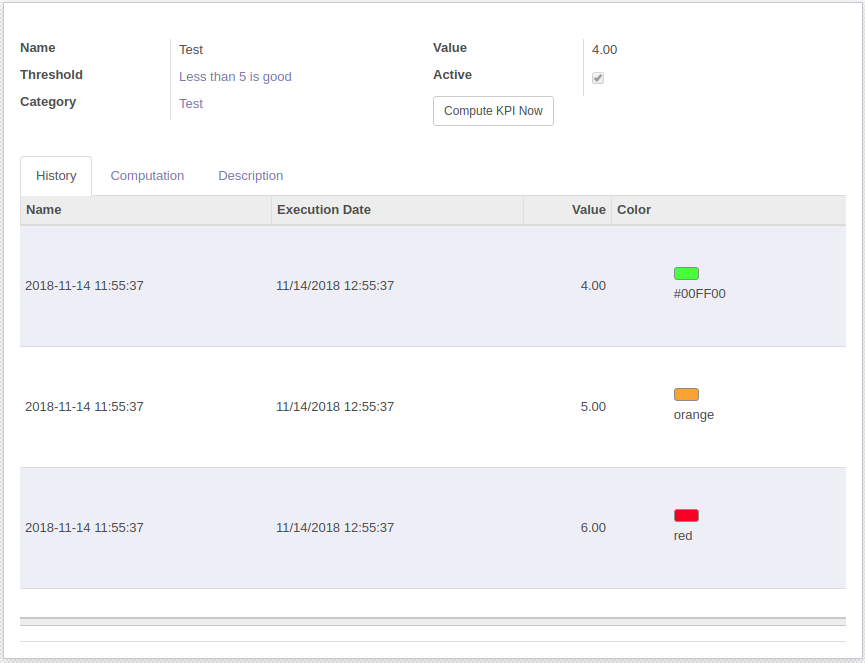
Task: Open the 'Less than 5 is good' threshold link
Action: click(235, 77)
